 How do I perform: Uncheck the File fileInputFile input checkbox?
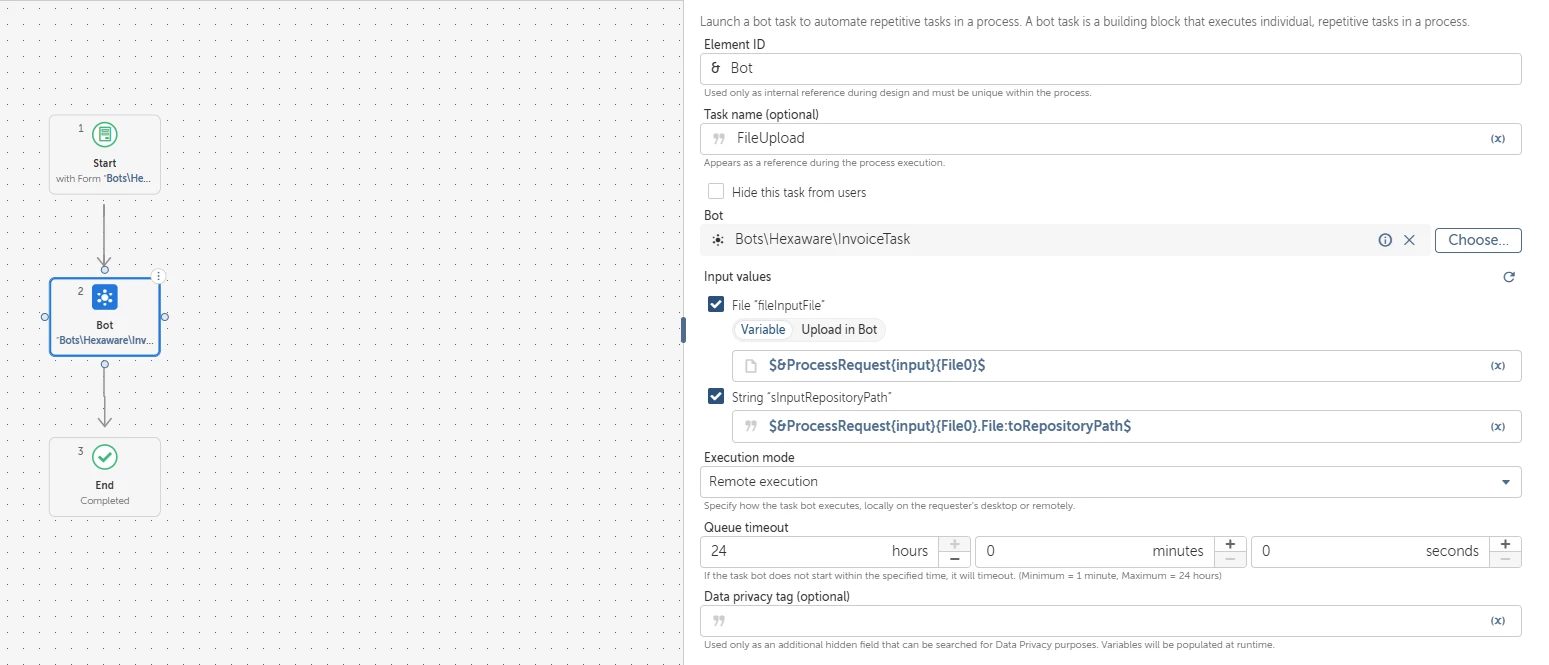(716, 305)
